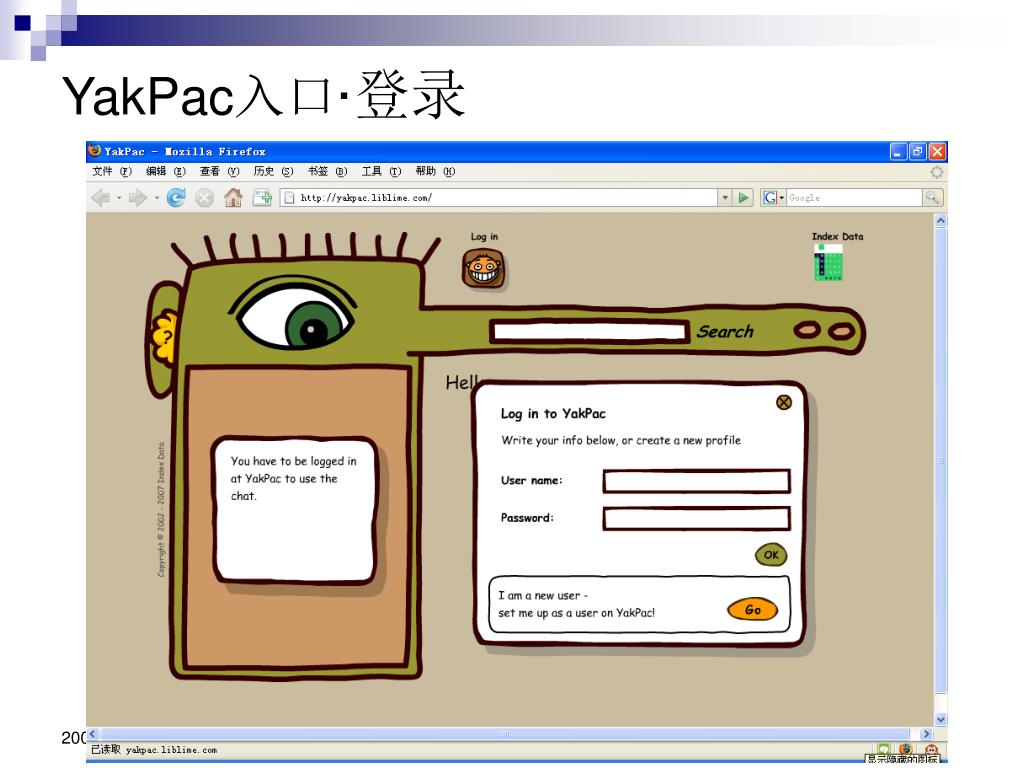Viewport: 1024px width, 768px height.
Task: Restore down the Firefox window
Action: (x=918, y=152)
